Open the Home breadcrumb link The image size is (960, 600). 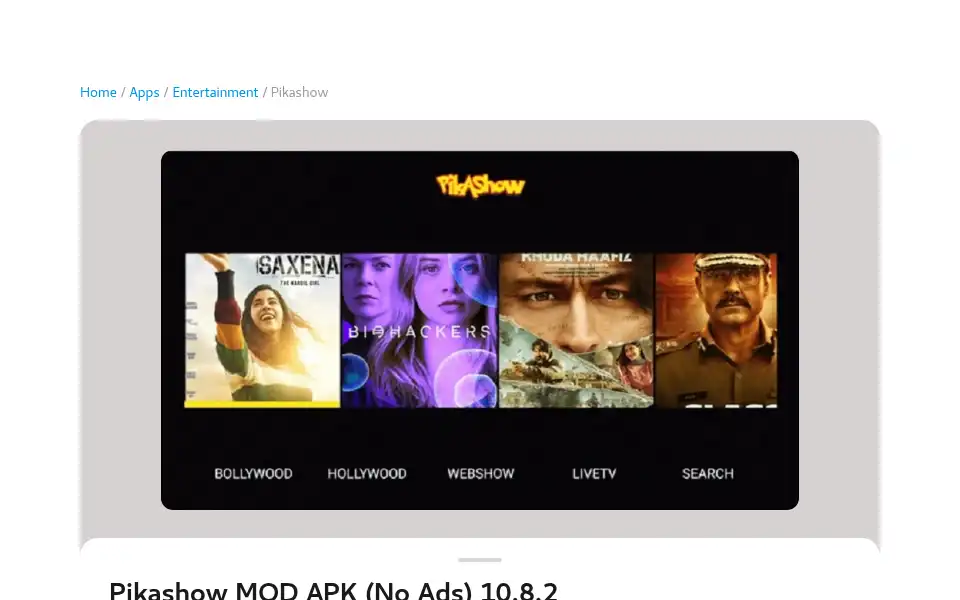tap(98, 92)
